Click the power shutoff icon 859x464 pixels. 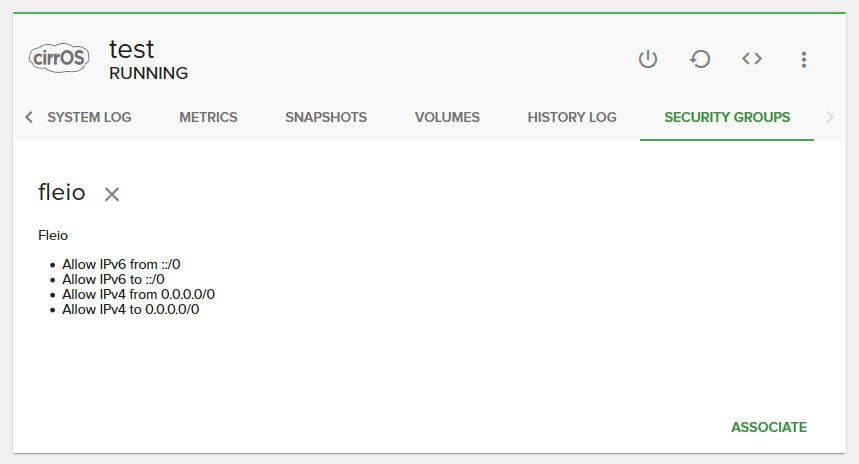pyautogui.click(x=648, y=59)
